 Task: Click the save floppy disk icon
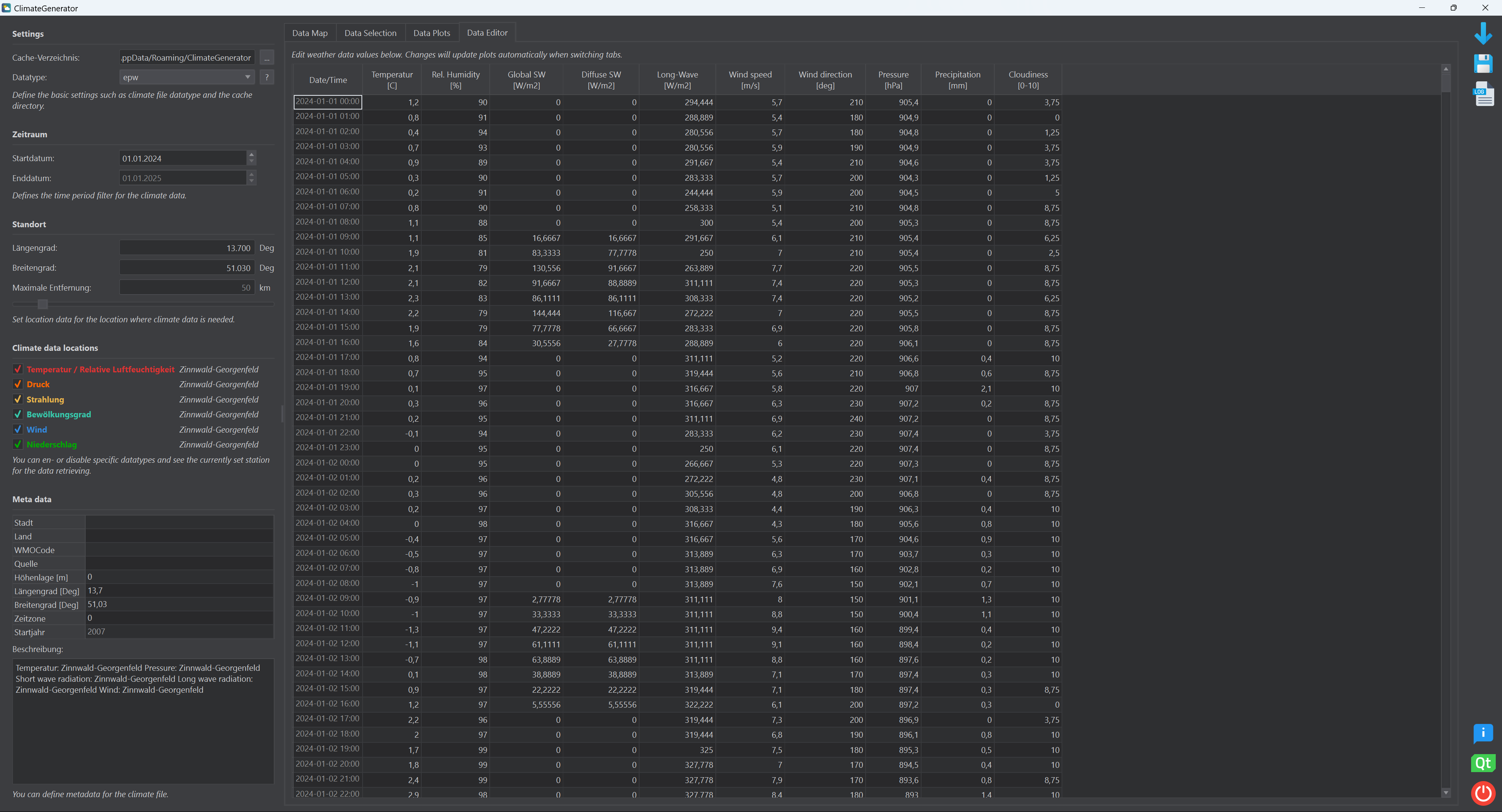click(x=1483, y=63)
